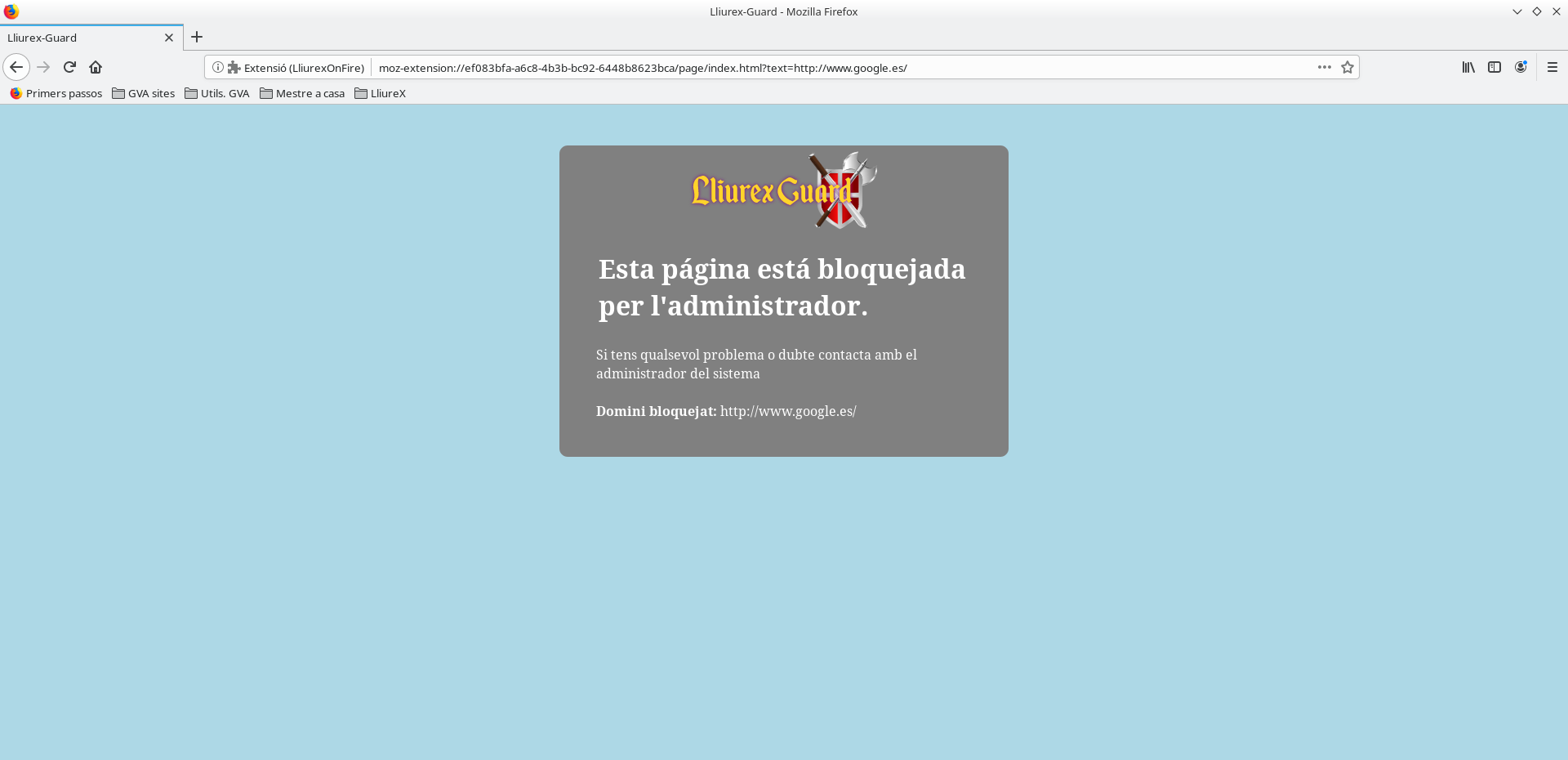Open the Primers passos bookmark

click(x=56, y=93)
